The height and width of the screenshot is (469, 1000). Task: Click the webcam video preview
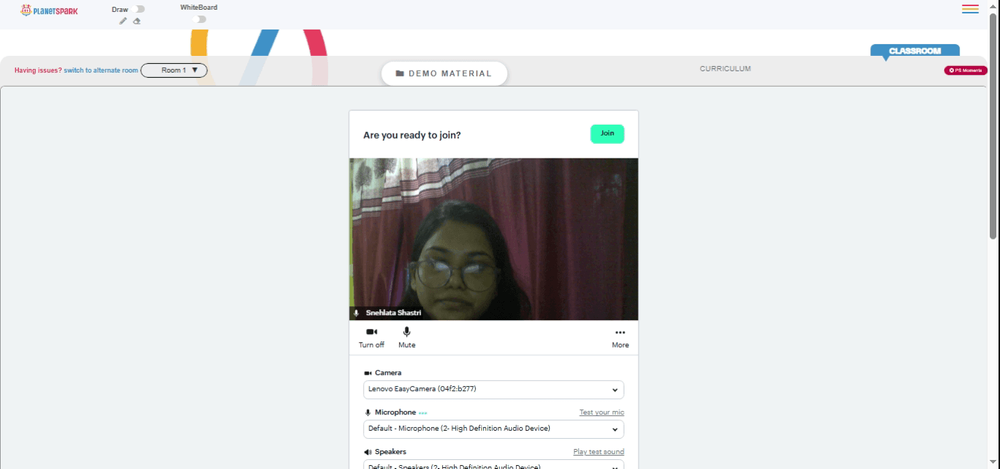point(494,239)
